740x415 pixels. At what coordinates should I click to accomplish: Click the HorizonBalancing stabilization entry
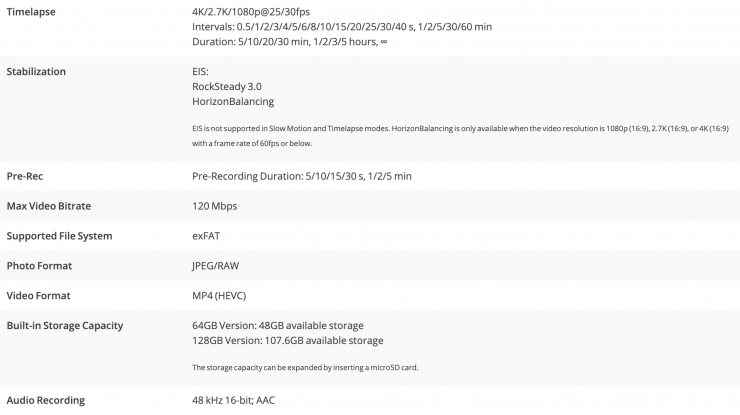click(233, 102)
